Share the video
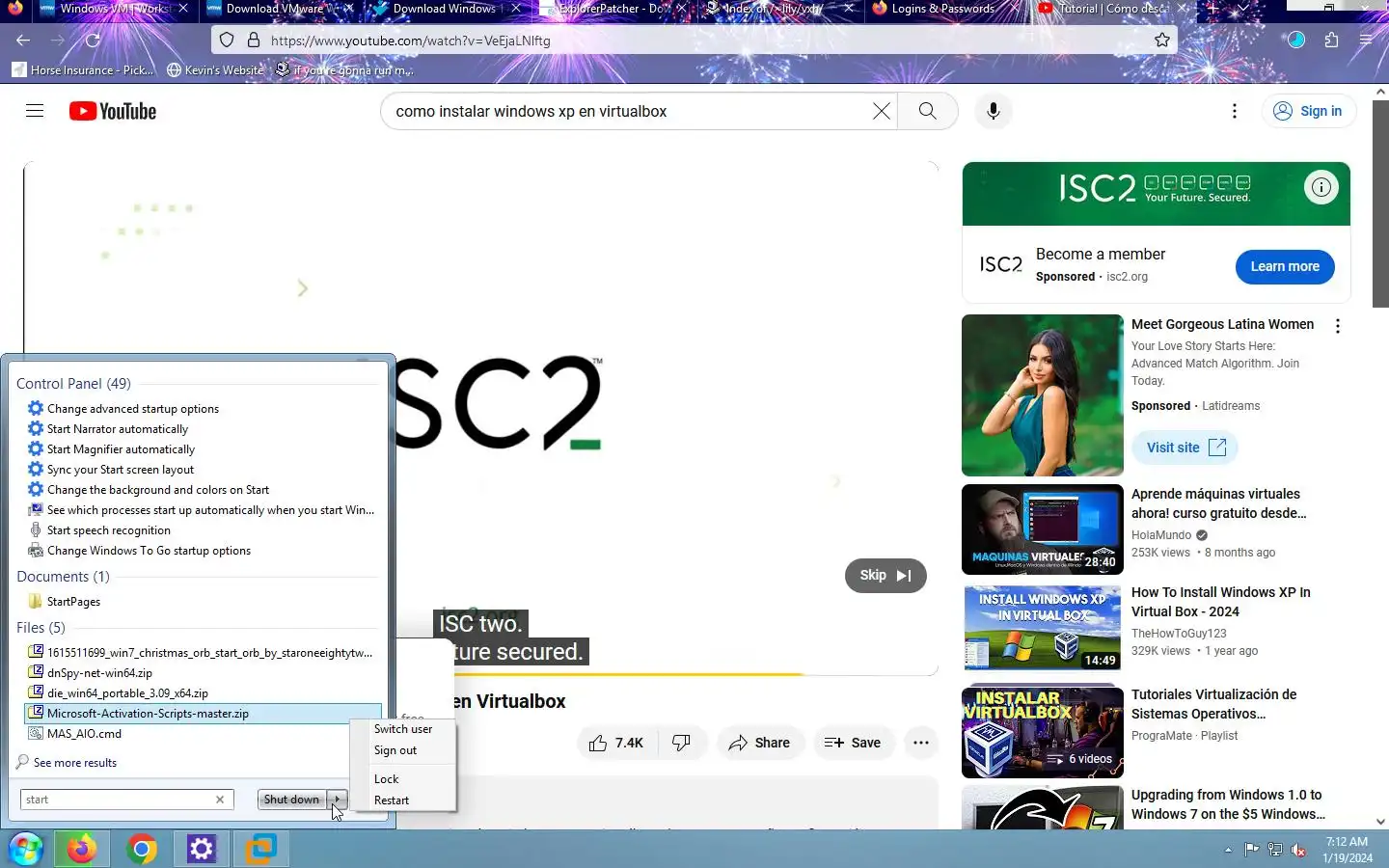This screenshot has height=868, width=1389. click(760, 743)
